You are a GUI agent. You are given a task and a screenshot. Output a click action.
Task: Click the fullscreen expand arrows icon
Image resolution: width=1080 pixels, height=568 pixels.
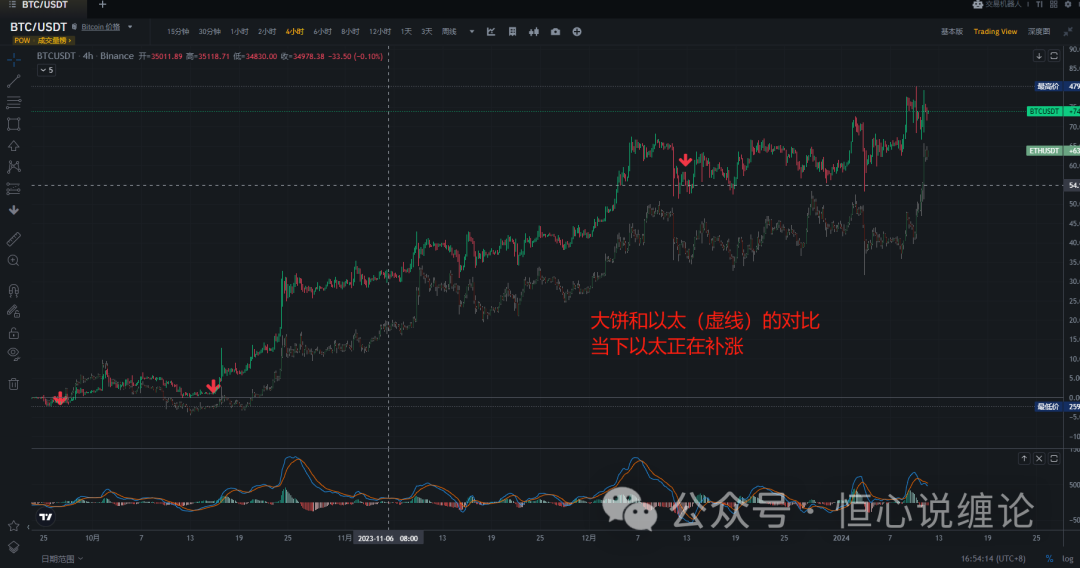point(1068,32)
